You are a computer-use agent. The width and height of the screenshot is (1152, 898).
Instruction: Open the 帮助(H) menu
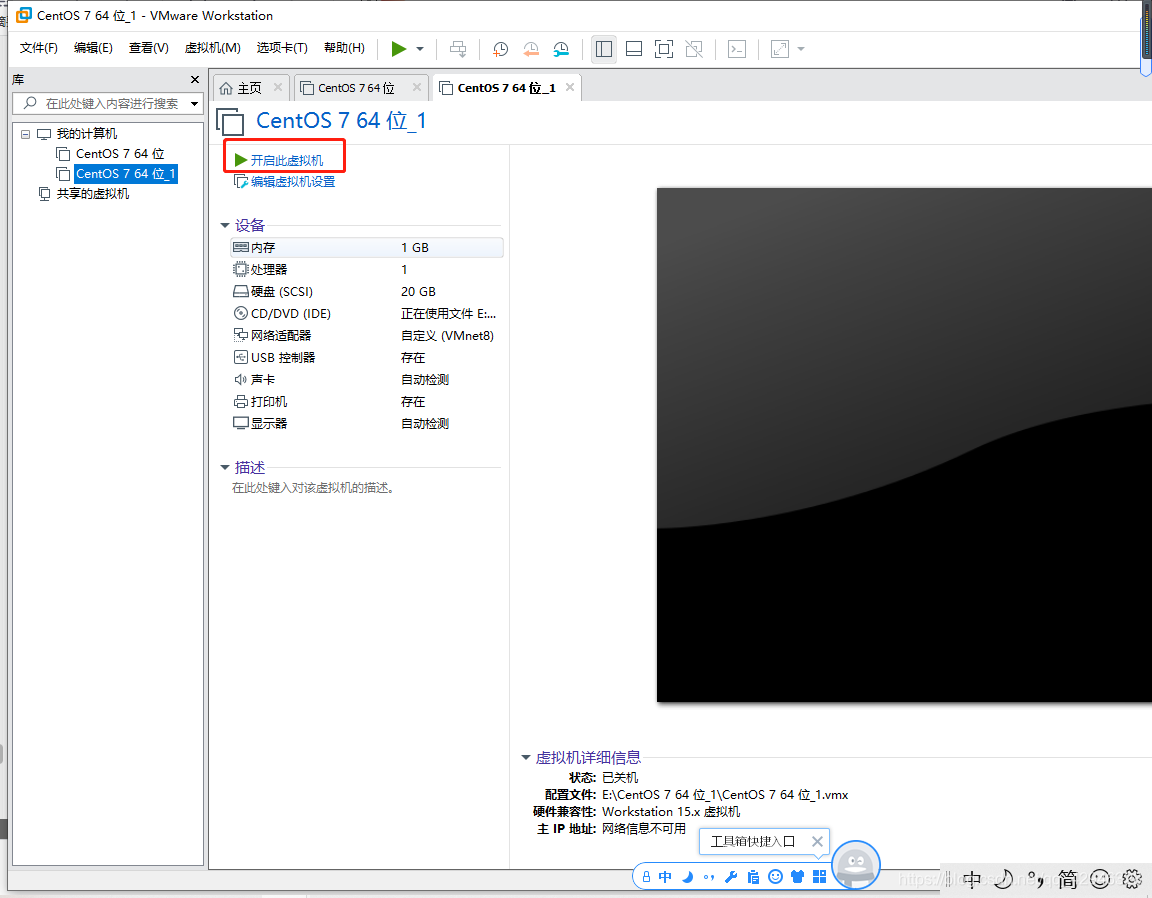pyautogui.click(x=345, y=48)
